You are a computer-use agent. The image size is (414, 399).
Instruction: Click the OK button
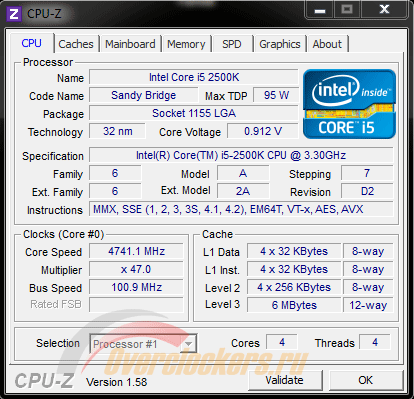(365, 380)
